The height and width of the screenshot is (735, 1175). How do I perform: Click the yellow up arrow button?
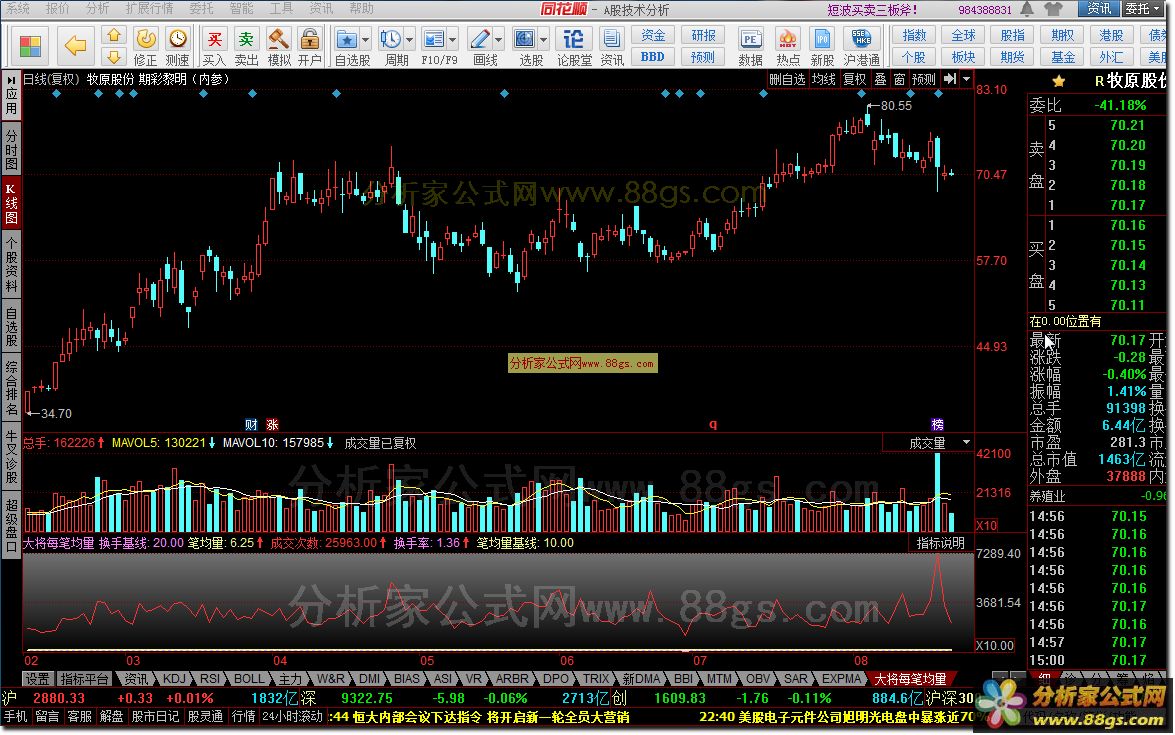click(113, 35)
